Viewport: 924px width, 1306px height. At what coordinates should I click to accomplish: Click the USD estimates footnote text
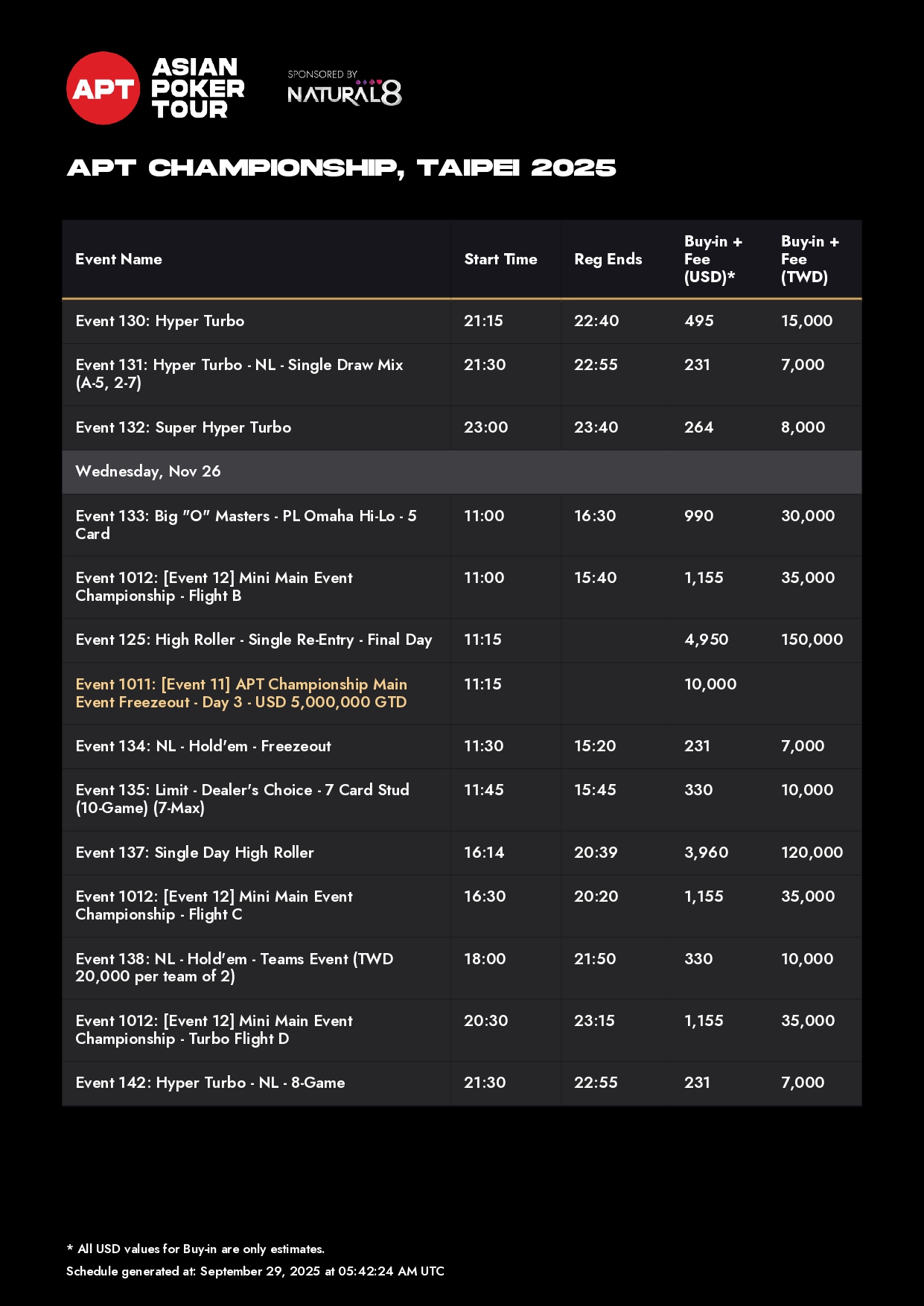pos(196,1249)
